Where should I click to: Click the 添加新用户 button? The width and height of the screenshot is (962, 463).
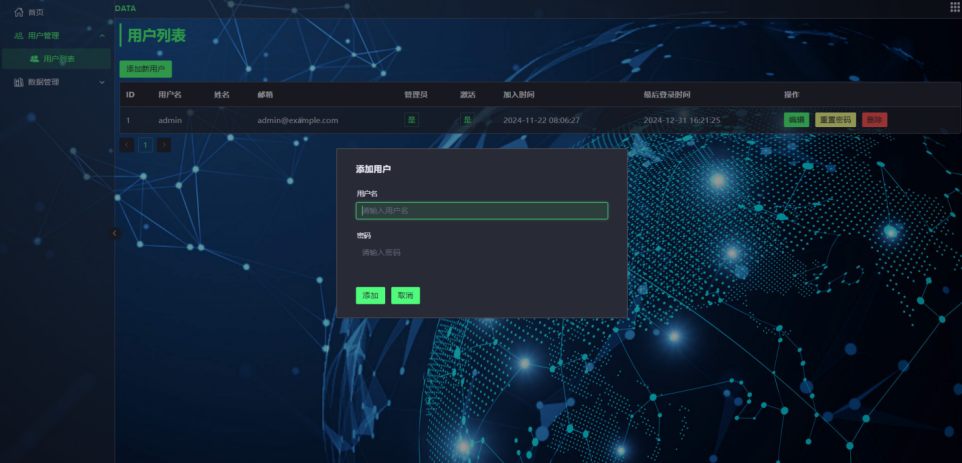coord(145,69)
